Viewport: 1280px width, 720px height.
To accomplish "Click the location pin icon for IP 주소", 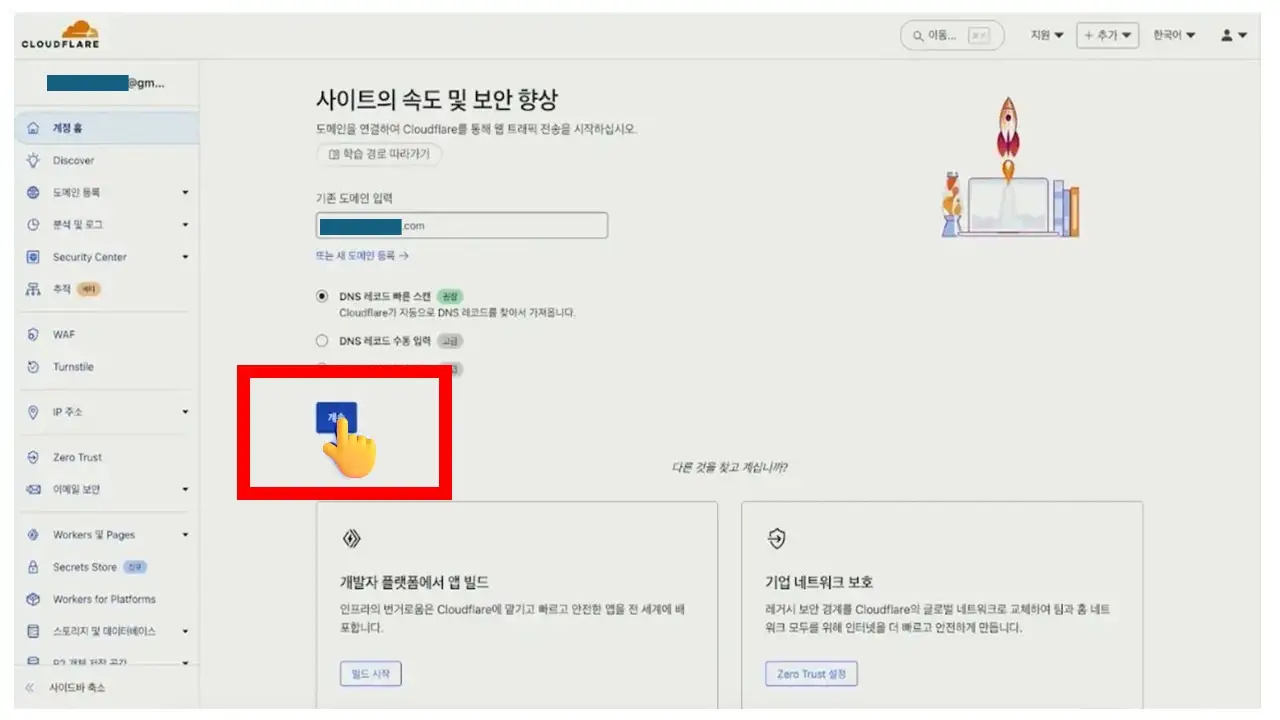I will click(x=33, y=412).
